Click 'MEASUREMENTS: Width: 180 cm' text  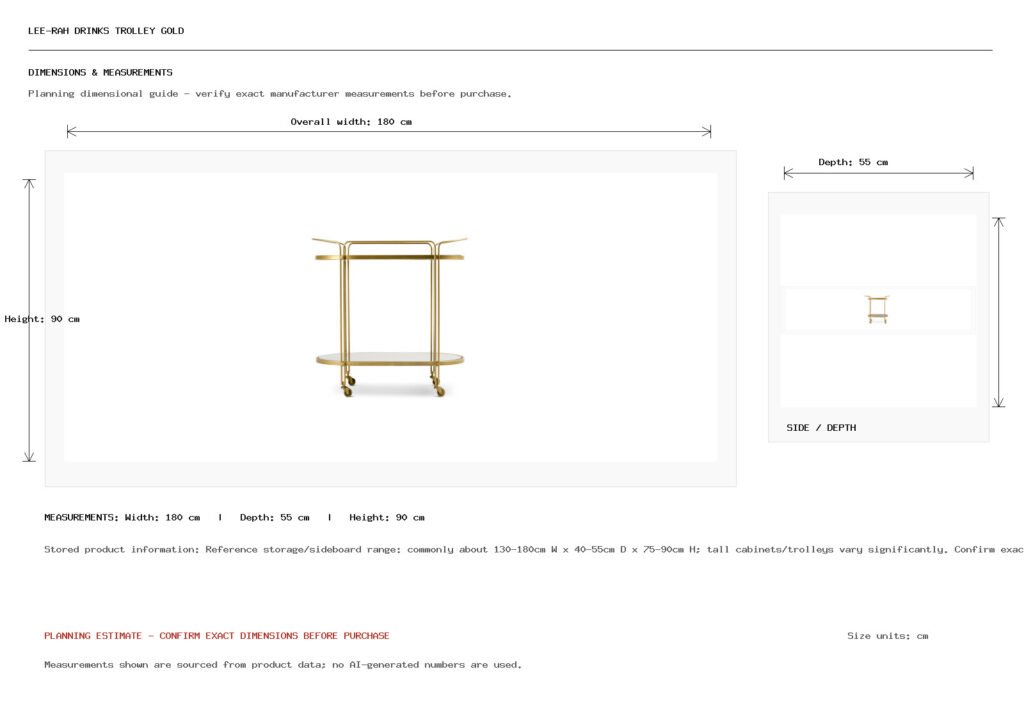122,517
